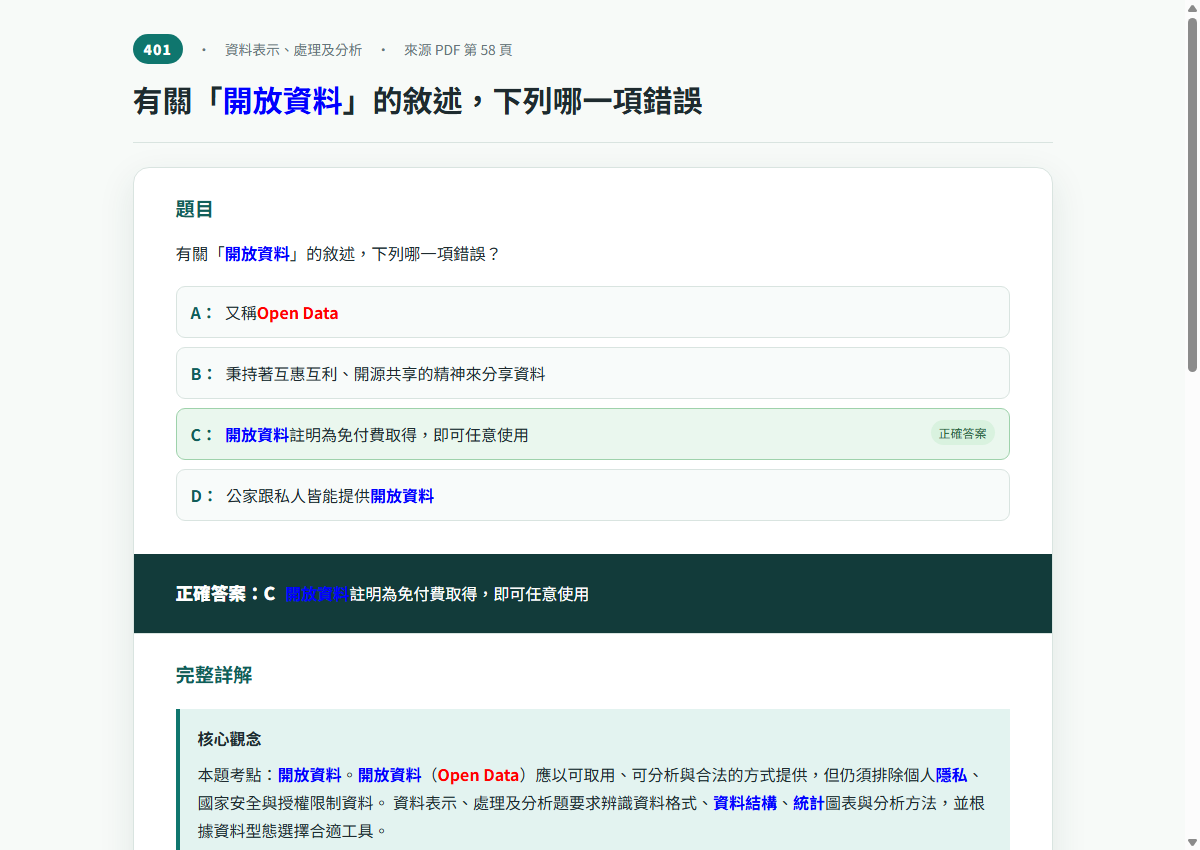Open 開放資料 link in the question text
The width and height of the screenshot is (1200, 850).
pos(257,254)
